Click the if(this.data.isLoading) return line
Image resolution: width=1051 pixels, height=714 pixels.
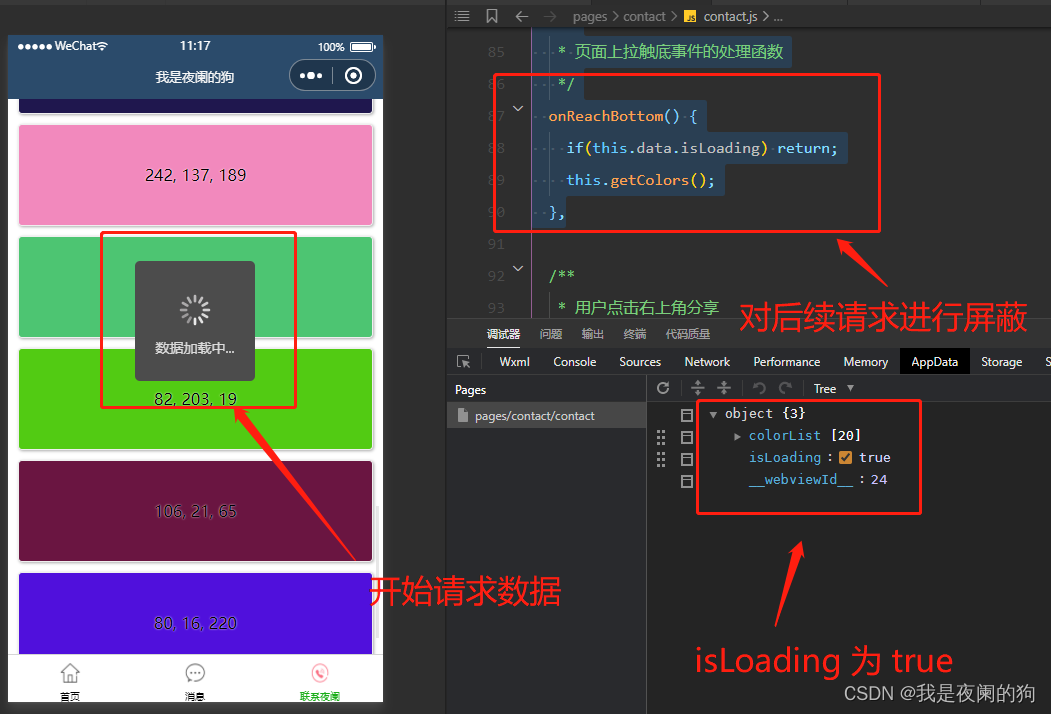(702, 147)
